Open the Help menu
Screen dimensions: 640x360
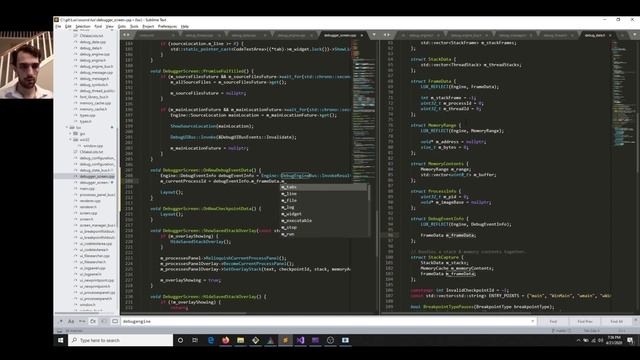pyautogui.click(x=184, y=27)
